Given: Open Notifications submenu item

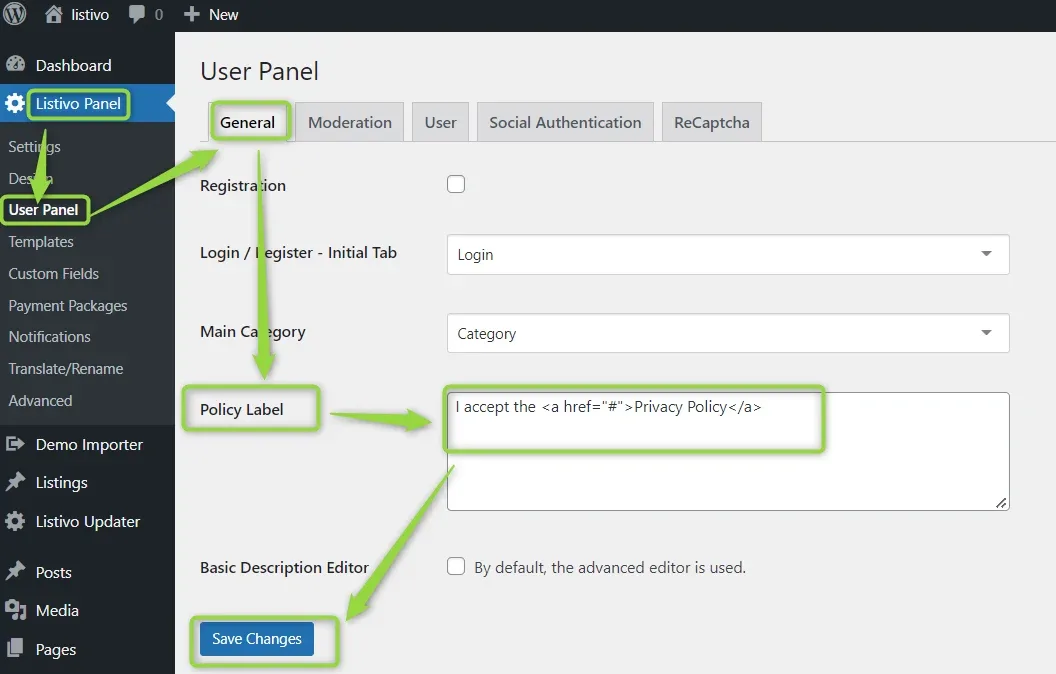Looking at the screenshot, I should pos(49,337).
